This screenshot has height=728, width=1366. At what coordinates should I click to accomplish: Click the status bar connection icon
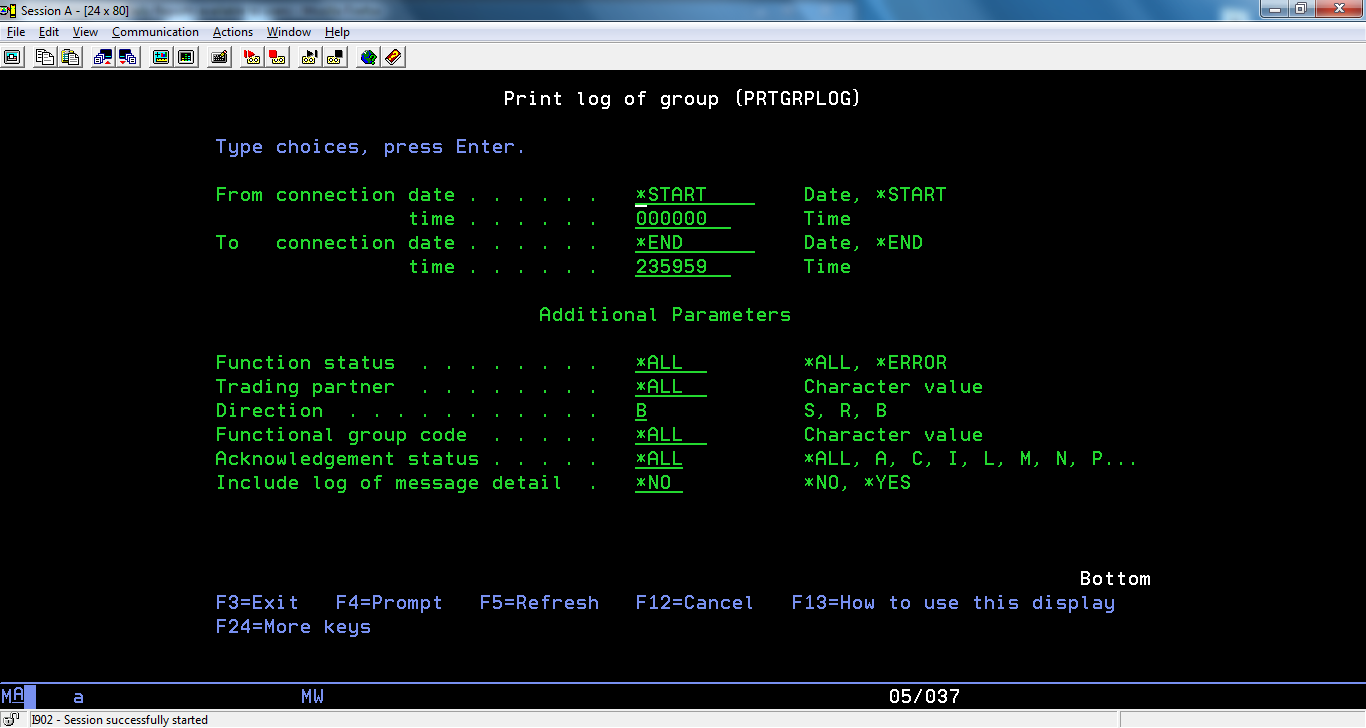click(x=11, y=719)
